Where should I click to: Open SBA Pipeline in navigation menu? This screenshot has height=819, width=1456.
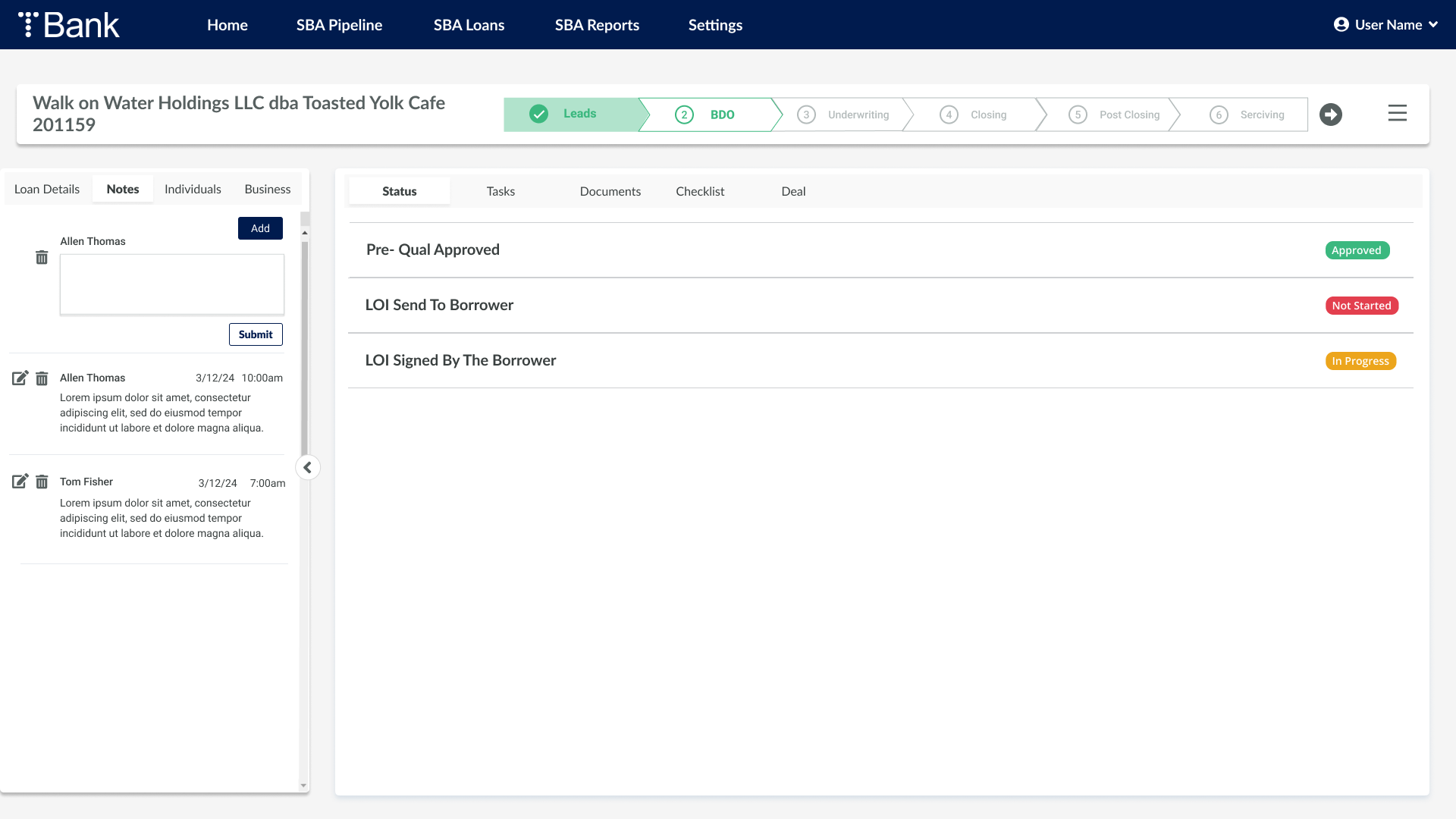339,25
